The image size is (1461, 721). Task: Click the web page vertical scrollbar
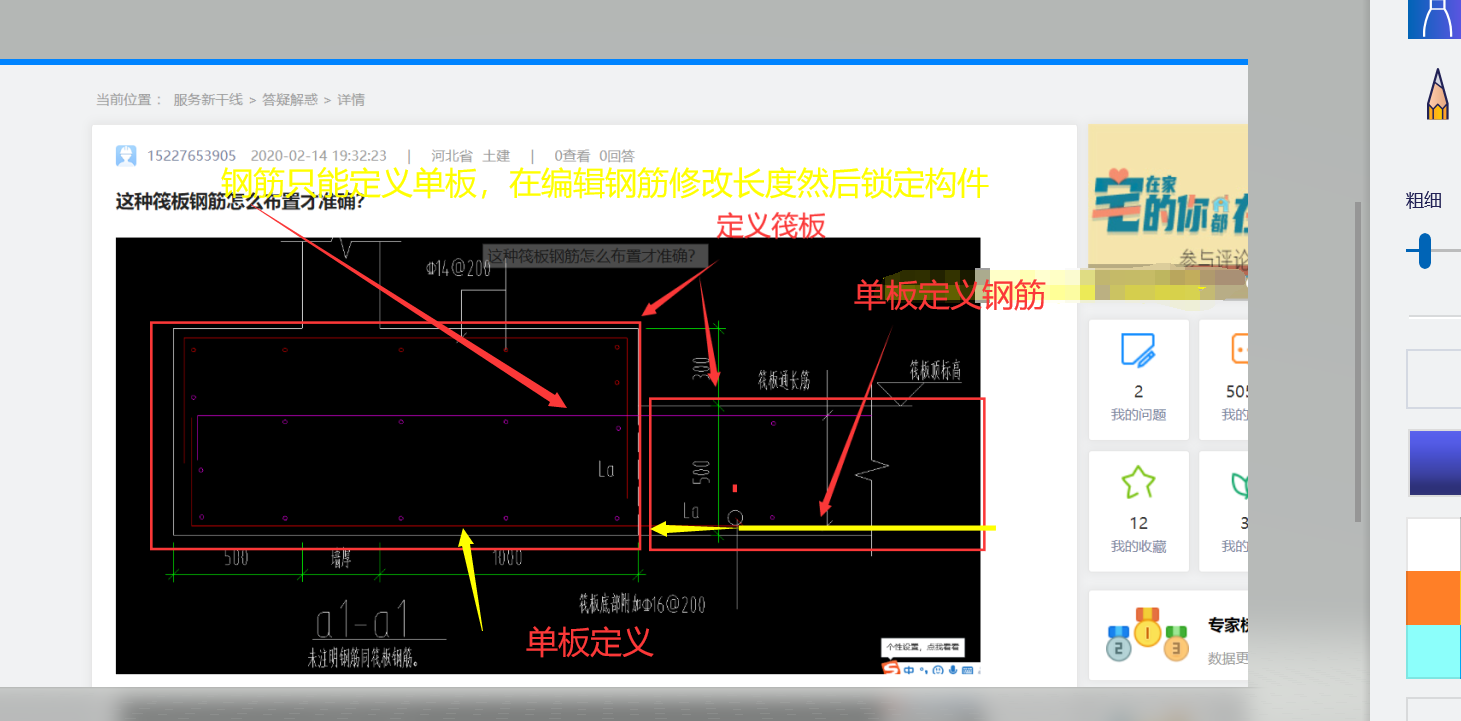coord(1357,361)
